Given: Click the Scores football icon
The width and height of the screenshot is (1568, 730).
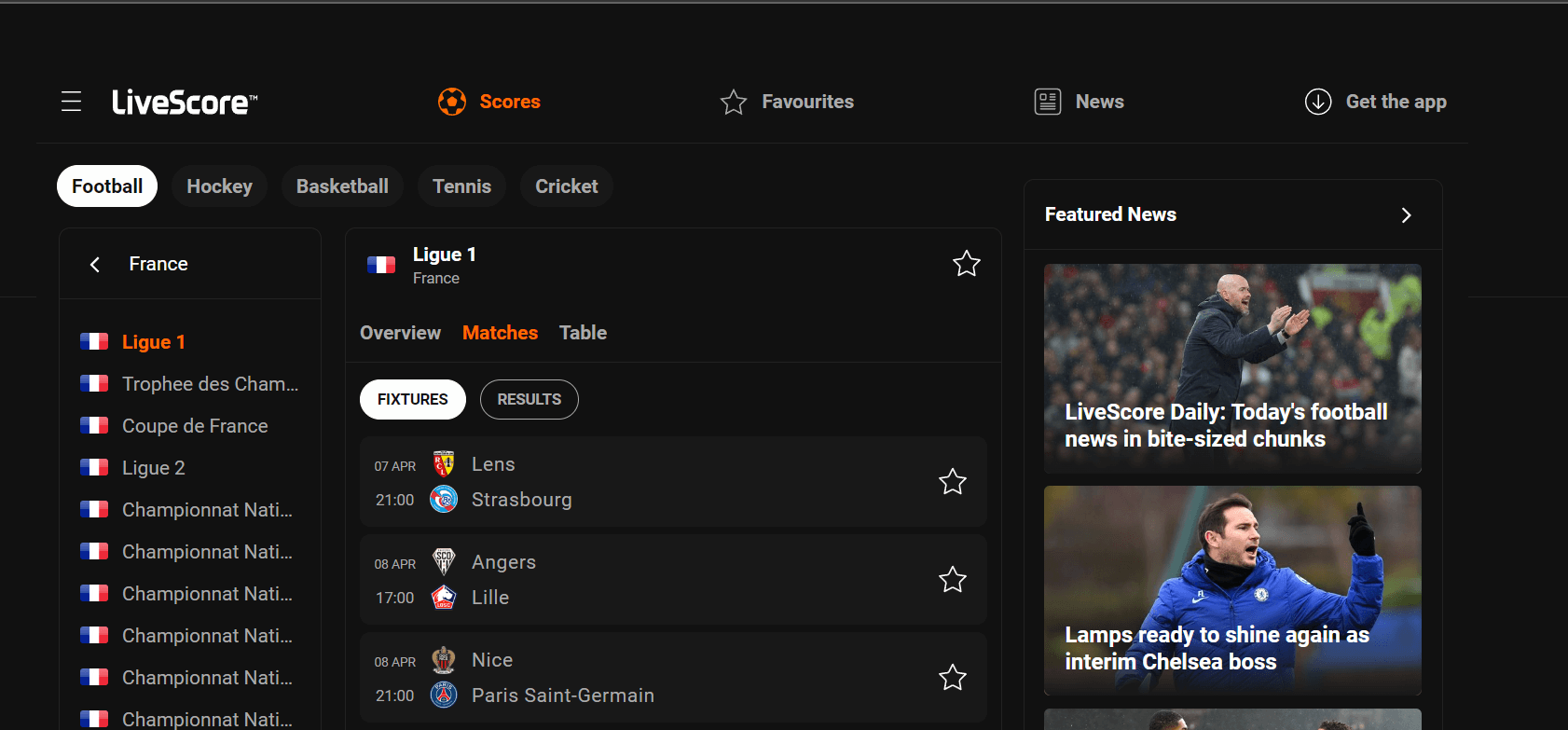Looking at the screenshot, I should (452, 102).
